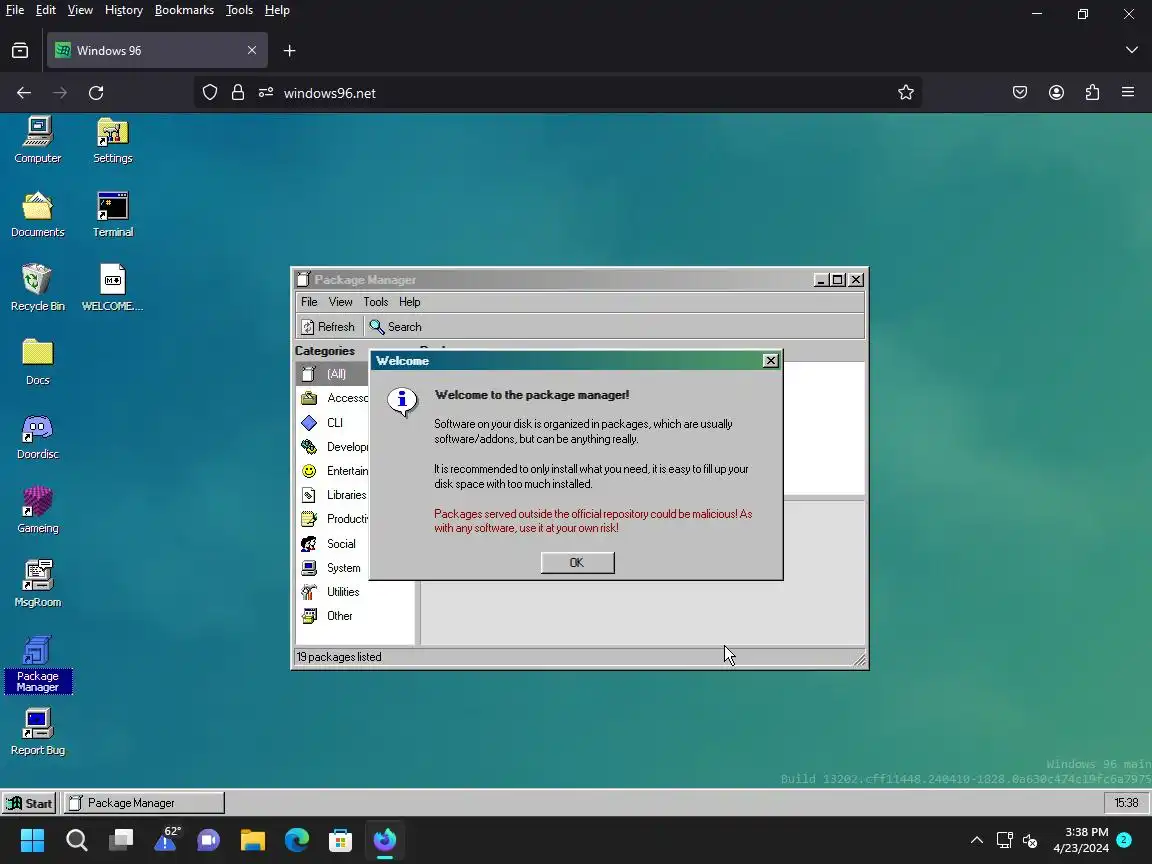Launch the Terminal desktop shortcut
Screen dimensions: 1152x864
[x=112, y=214]
